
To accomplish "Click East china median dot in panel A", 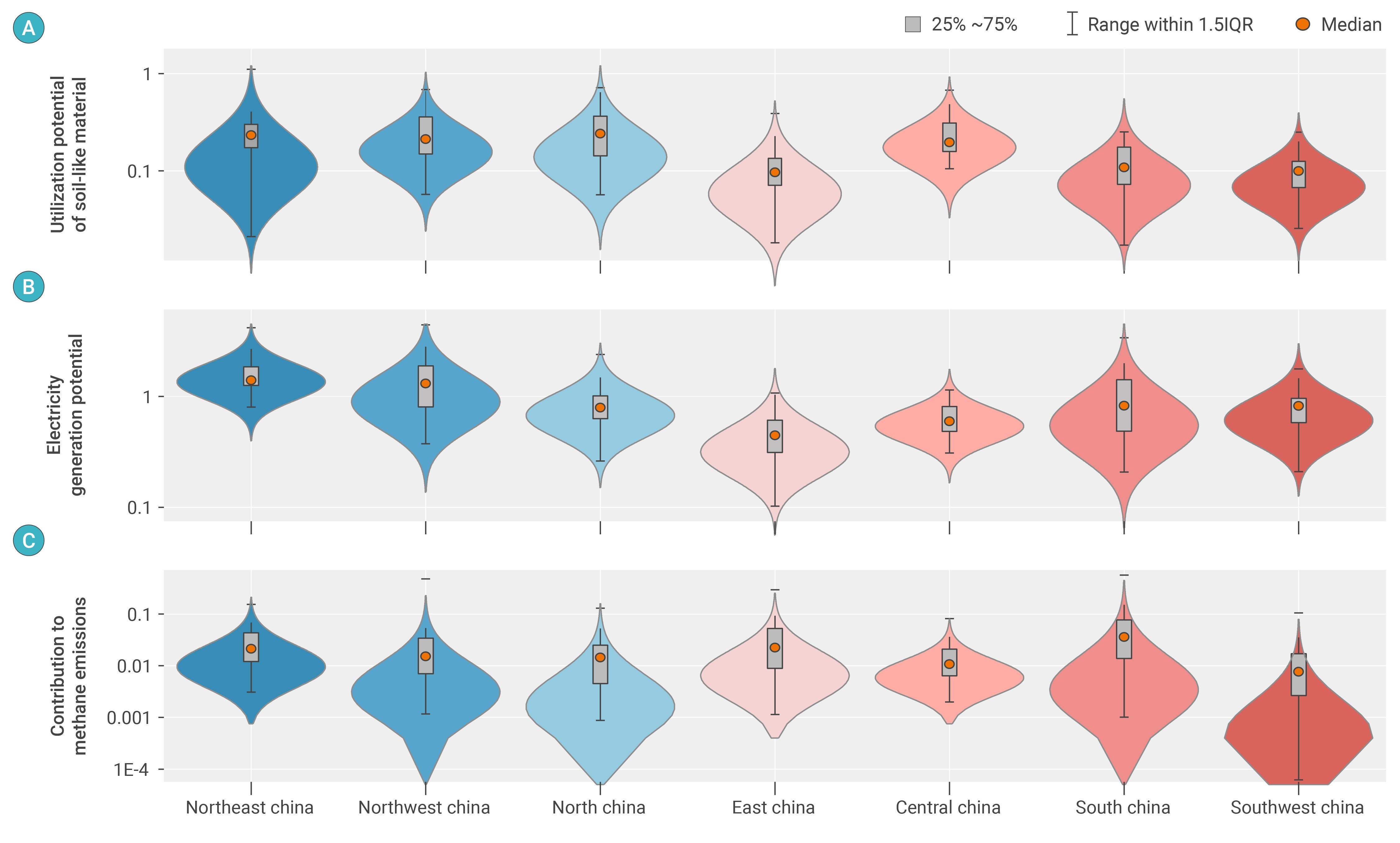I will pyautogui.click(x=775, y=172).
